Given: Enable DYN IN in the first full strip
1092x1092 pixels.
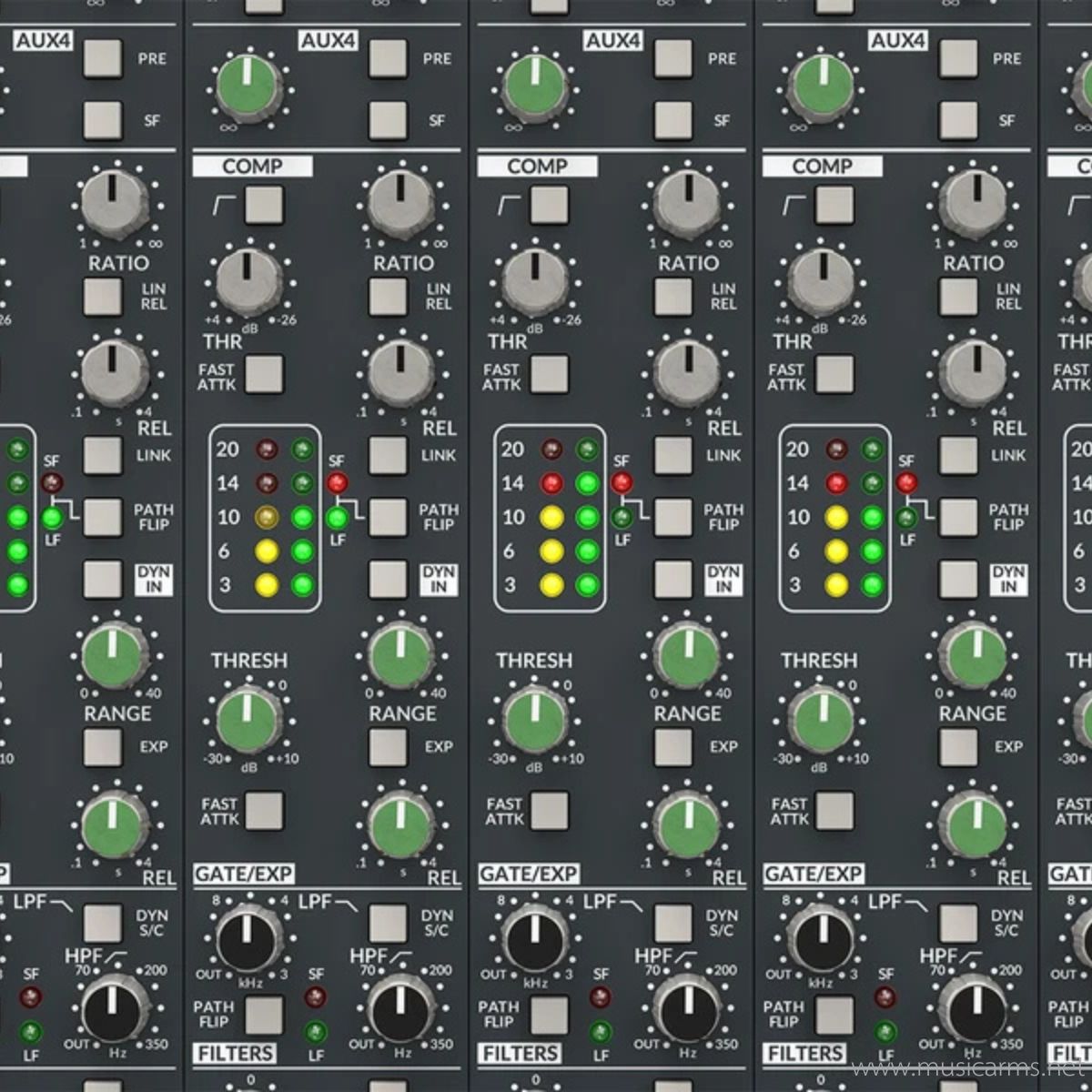Looking at the screenshot, I should pyautogui.click(x=389, y=580).
